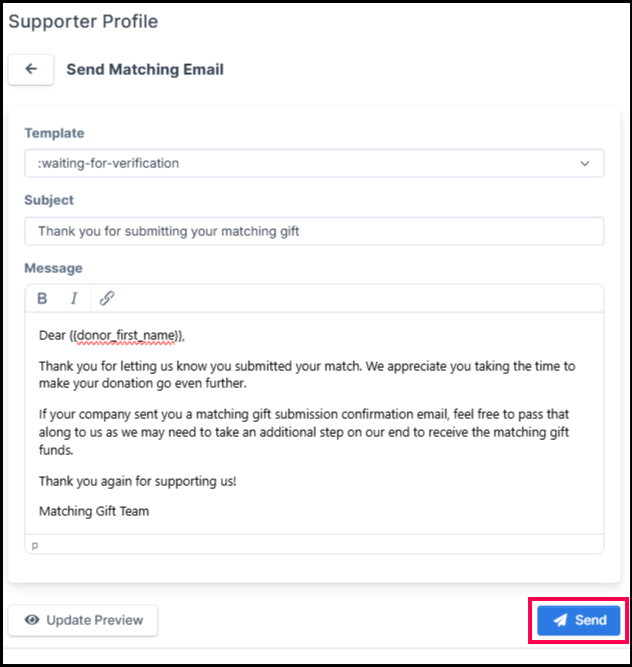Click the back arrow icon
The width and height of the screenshot is (632, 667).
point(31,70)
